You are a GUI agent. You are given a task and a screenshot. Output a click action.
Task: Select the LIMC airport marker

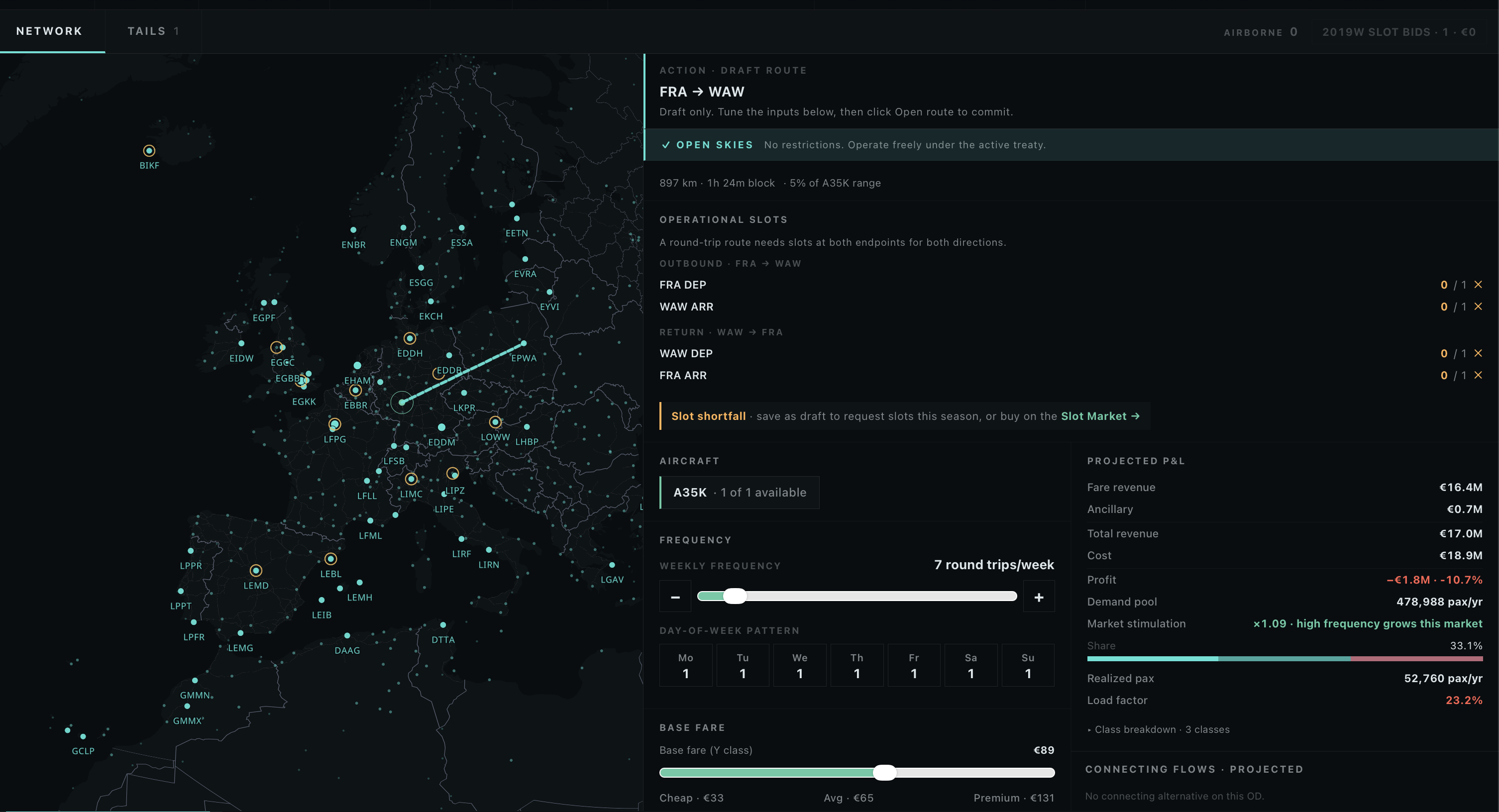point(411,479)
